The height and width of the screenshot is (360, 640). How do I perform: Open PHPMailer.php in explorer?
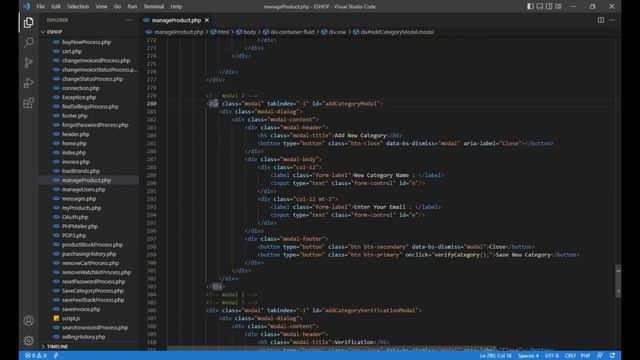80,226
